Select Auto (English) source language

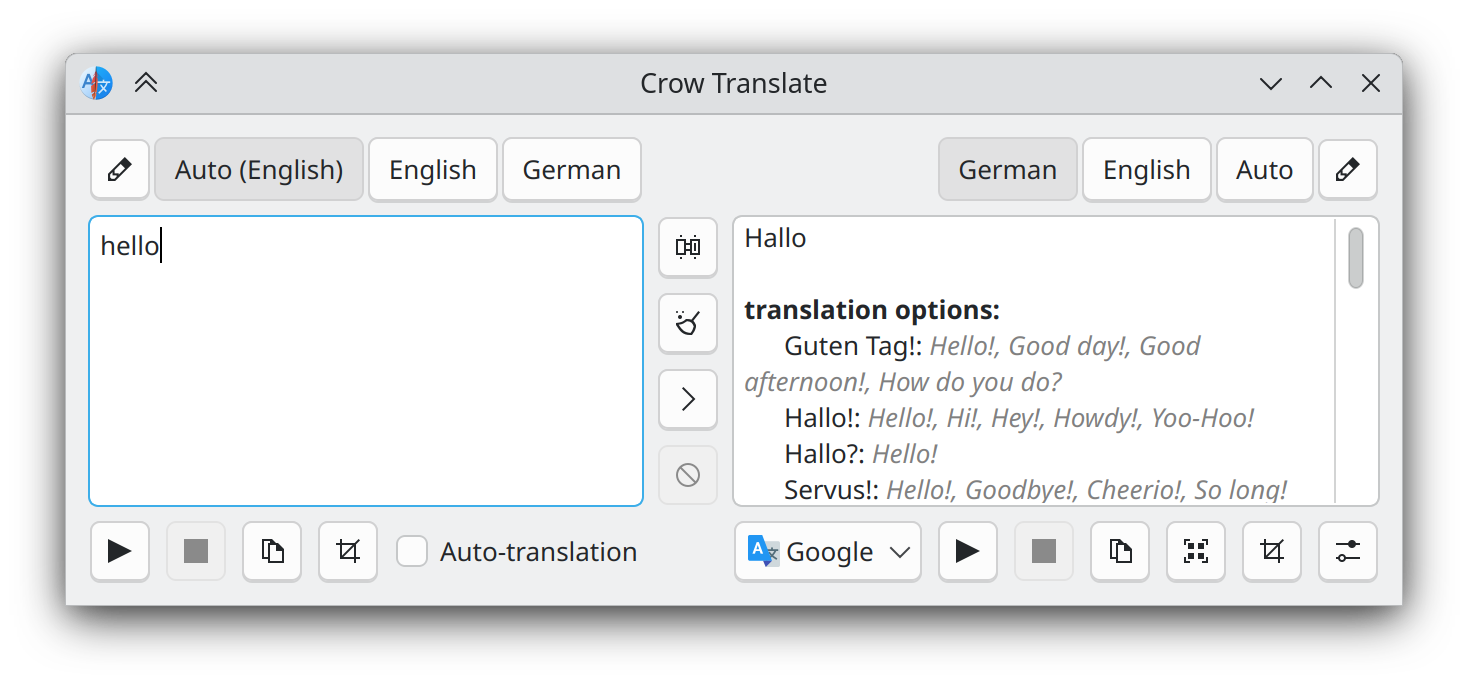pyautogui.click(x=259, y=170)
